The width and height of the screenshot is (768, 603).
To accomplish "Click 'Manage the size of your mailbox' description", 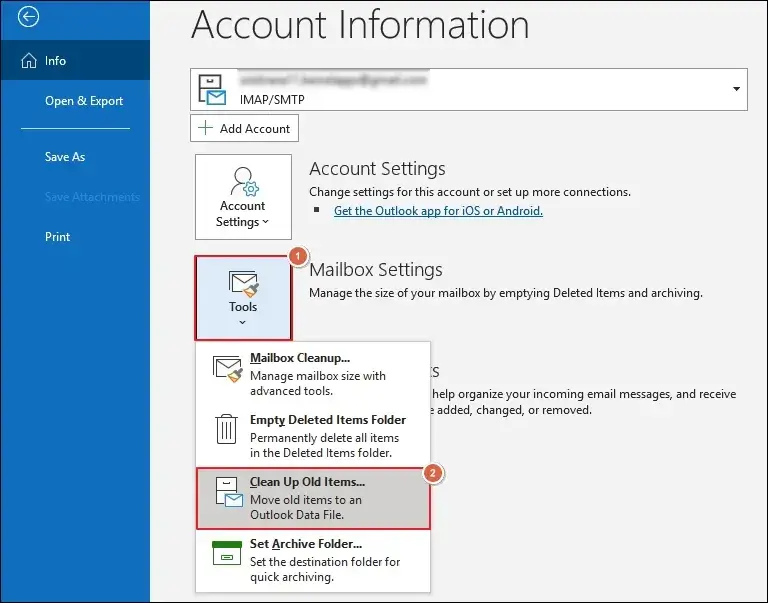I will (x=505, y=293).
